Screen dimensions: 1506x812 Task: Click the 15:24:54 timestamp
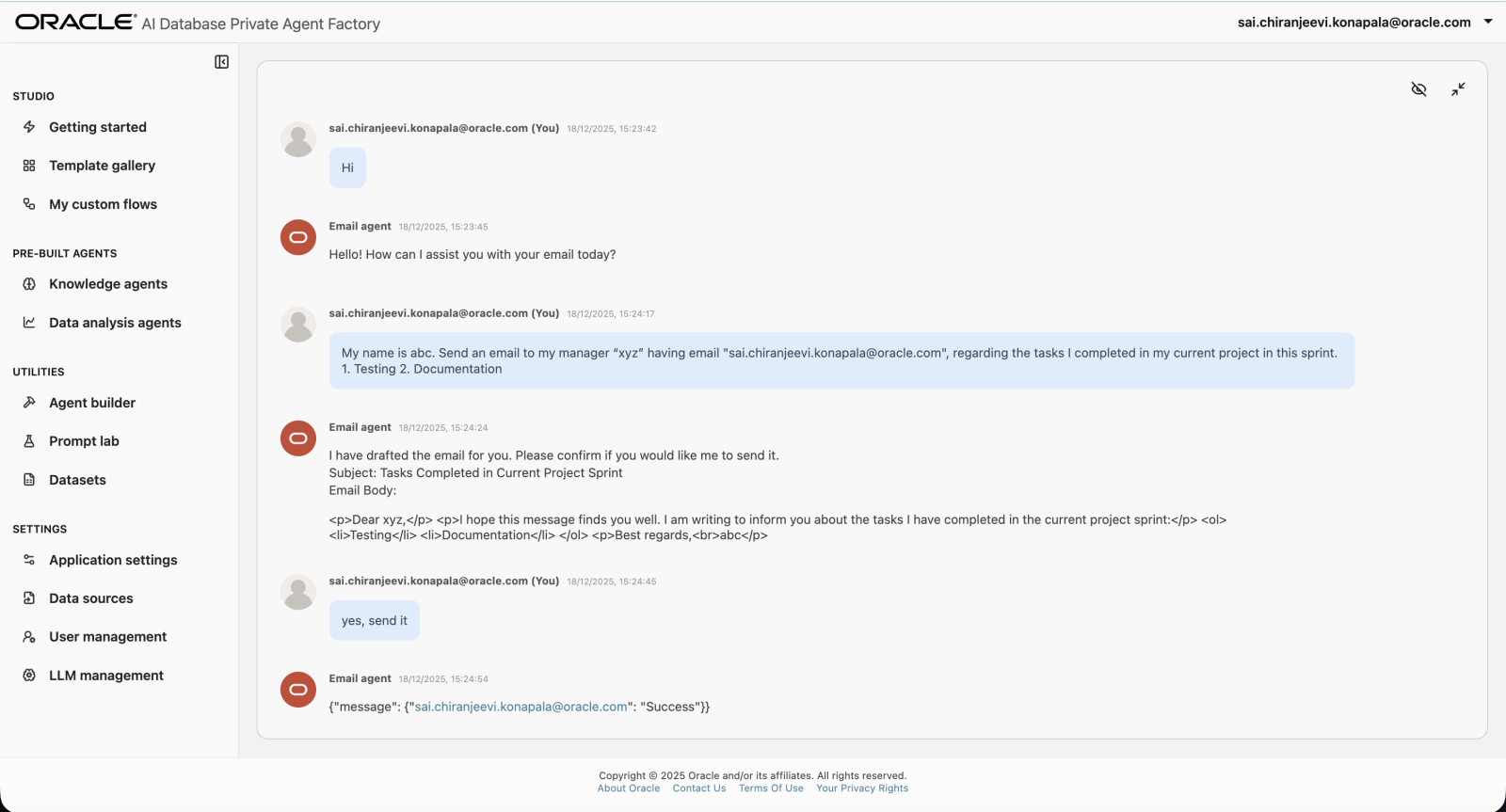[x=443, y=679]
